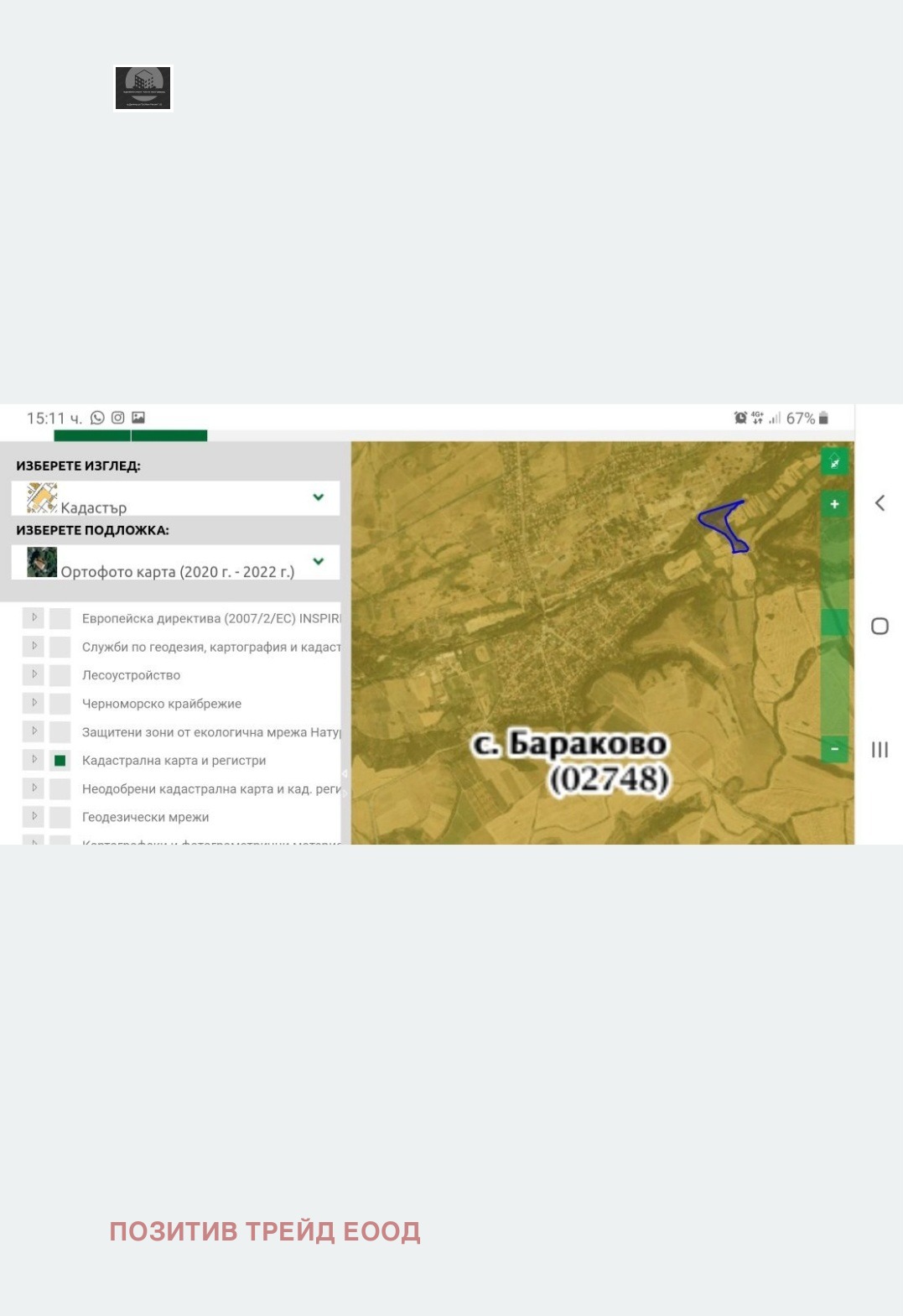Image resolution: width=903 pixels, height=1316 pixels.
Task: Tap the 15:11 ч. clock in status bar
Action: tap(54, 418)
